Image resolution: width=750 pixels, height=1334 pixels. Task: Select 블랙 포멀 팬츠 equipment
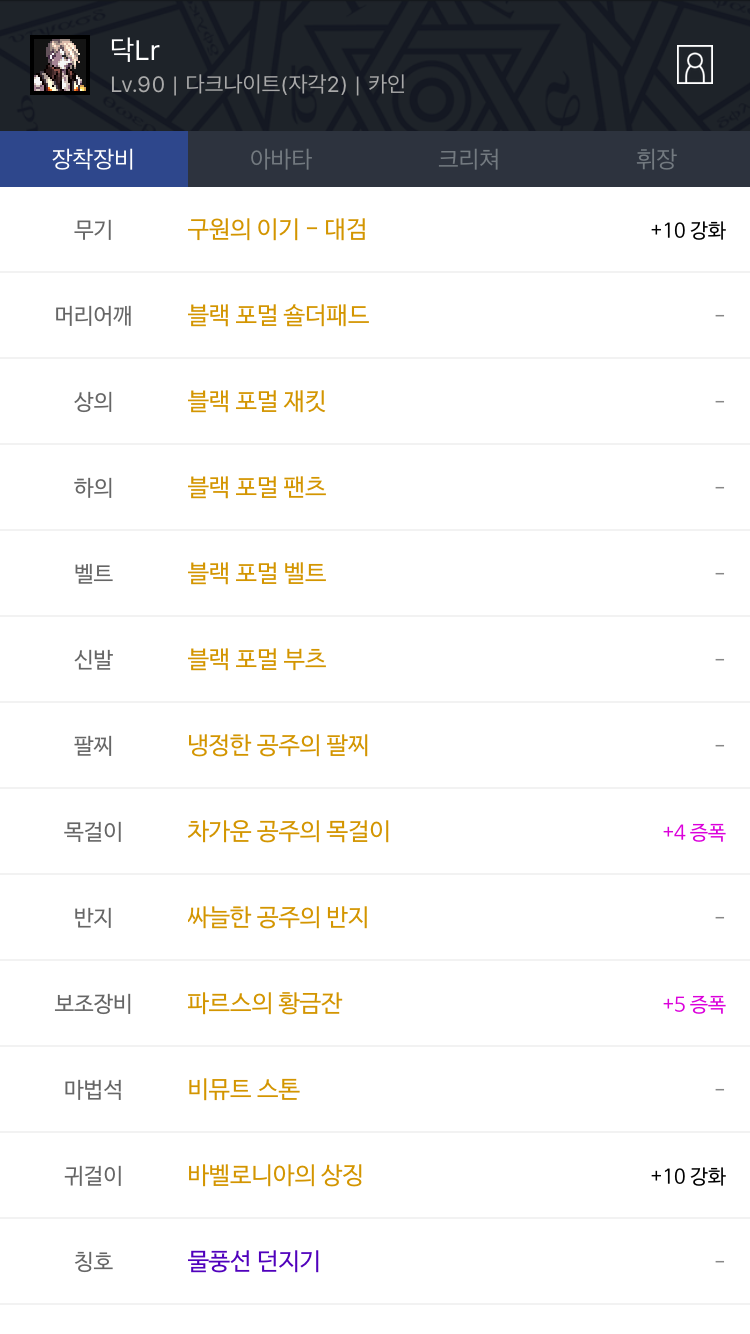[x=257, y=487]
